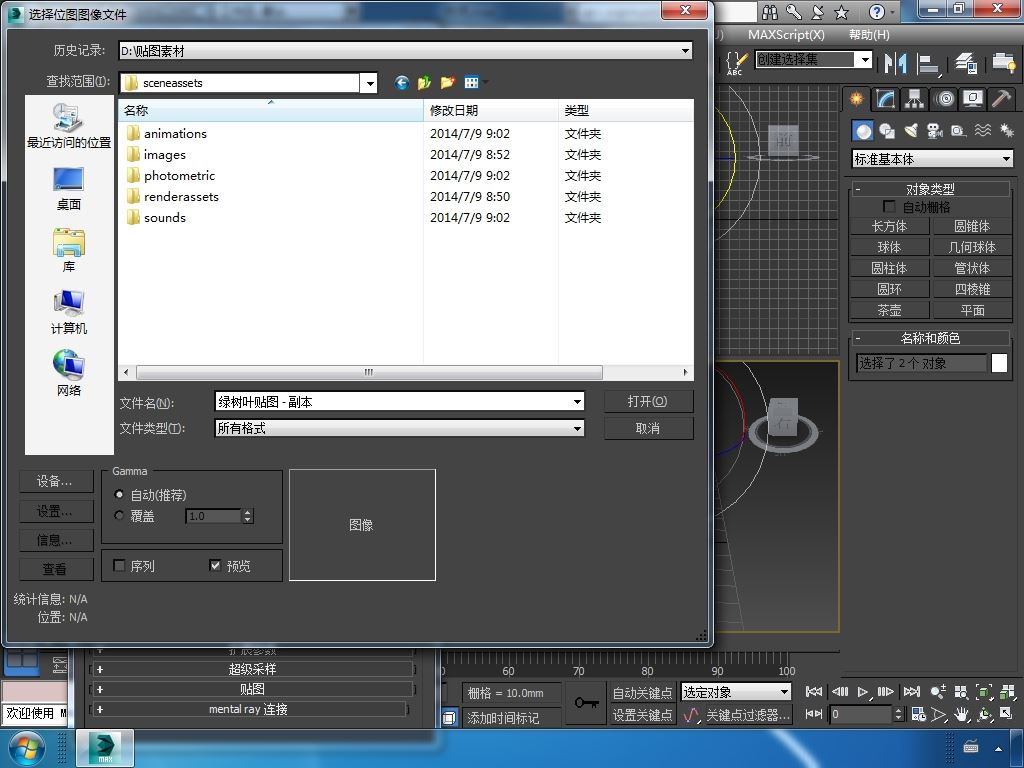Click the Pan View hand icon
The image size is (1024, 768).
[x=961, y=714]
